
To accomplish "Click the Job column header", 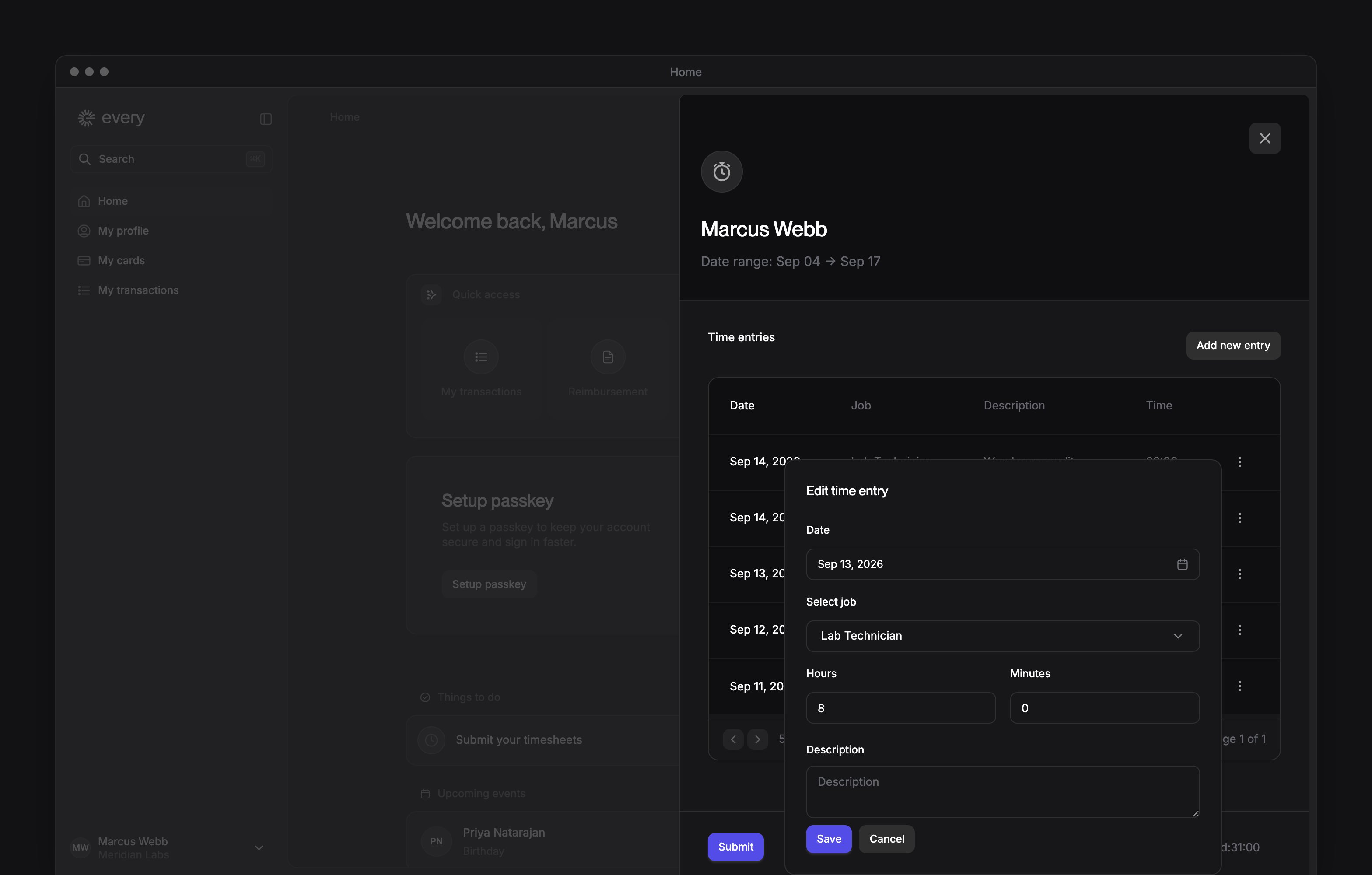I will (861, 406).
